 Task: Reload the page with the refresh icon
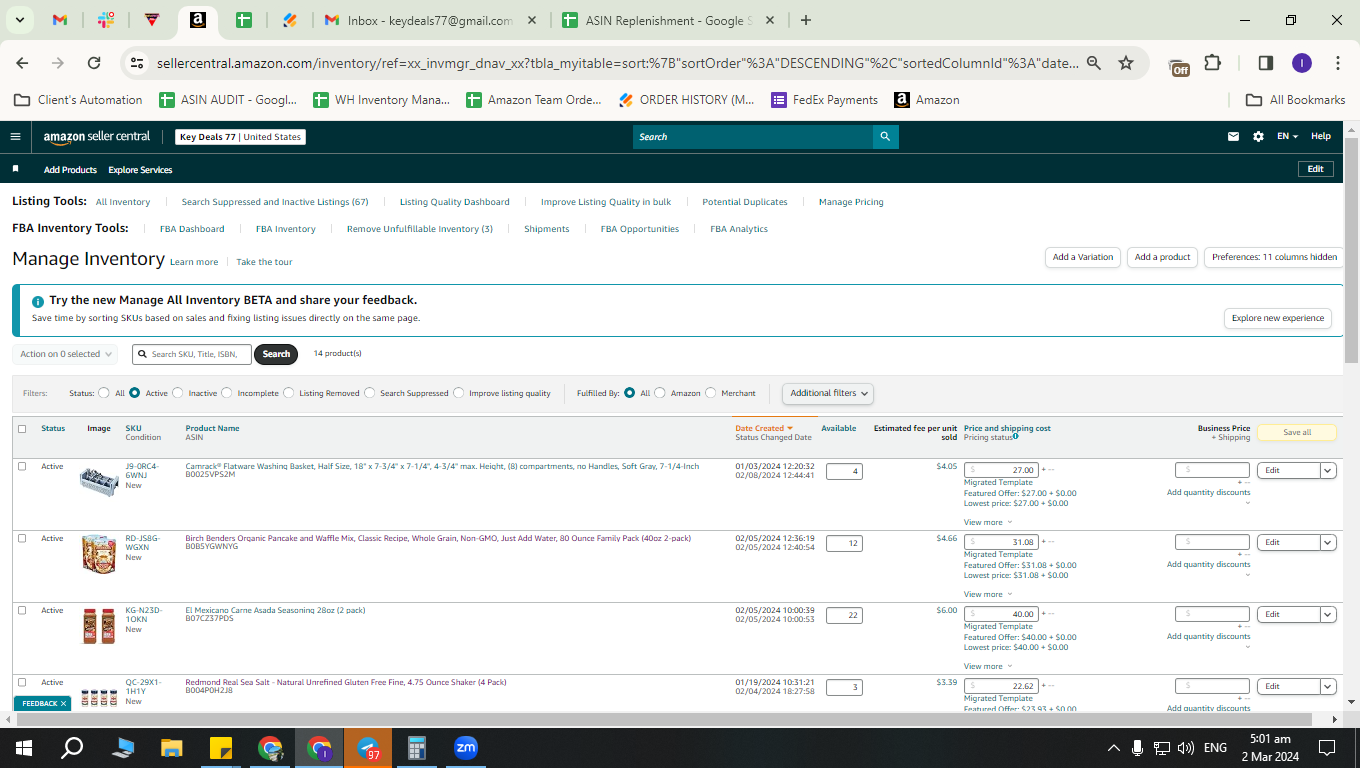[x=94, y=63]
